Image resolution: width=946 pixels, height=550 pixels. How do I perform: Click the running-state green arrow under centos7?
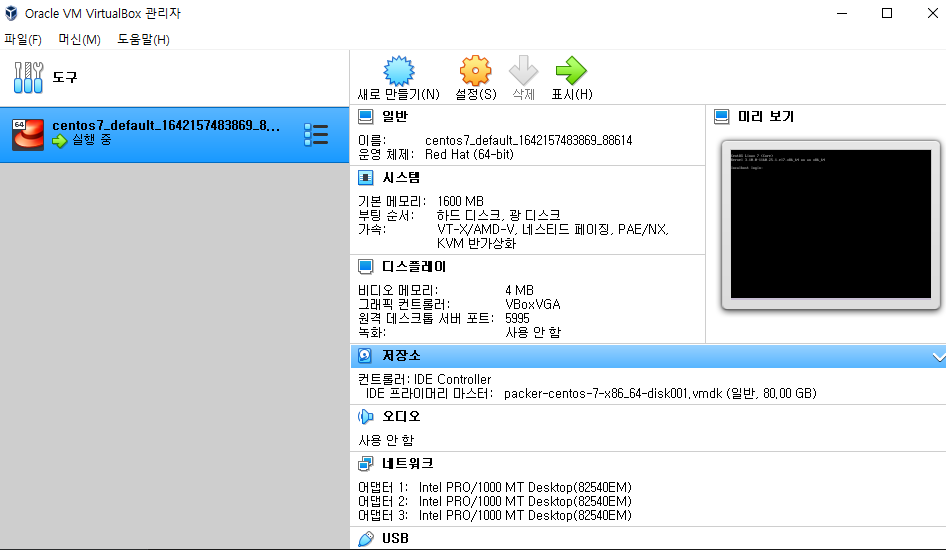59,141
